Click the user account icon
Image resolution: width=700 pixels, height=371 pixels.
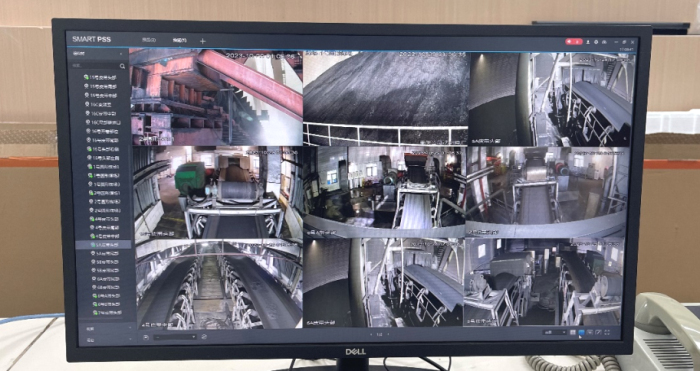(x=588, y=42)
